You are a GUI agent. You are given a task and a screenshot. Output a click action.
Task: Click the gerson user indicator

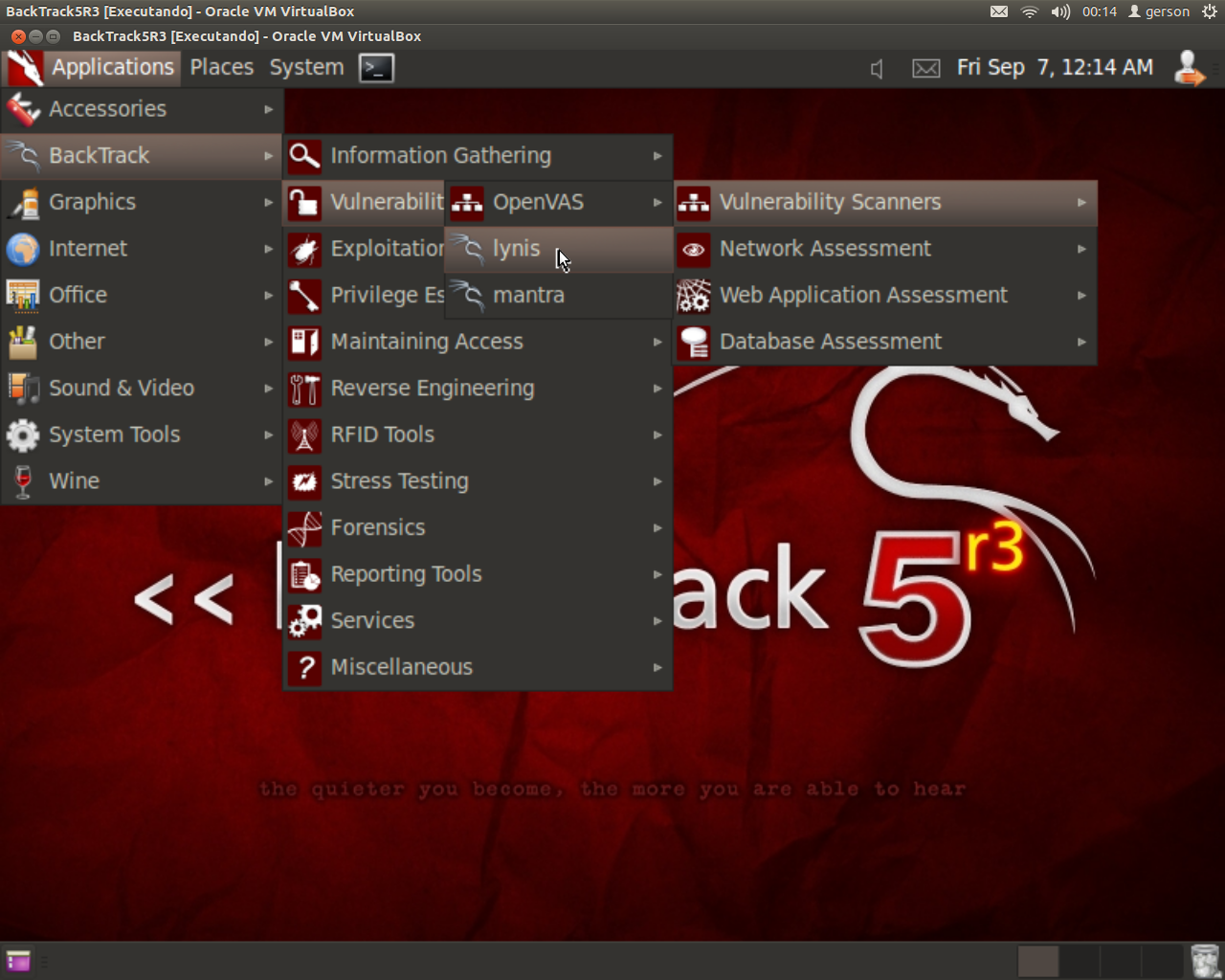point(1159,11)
